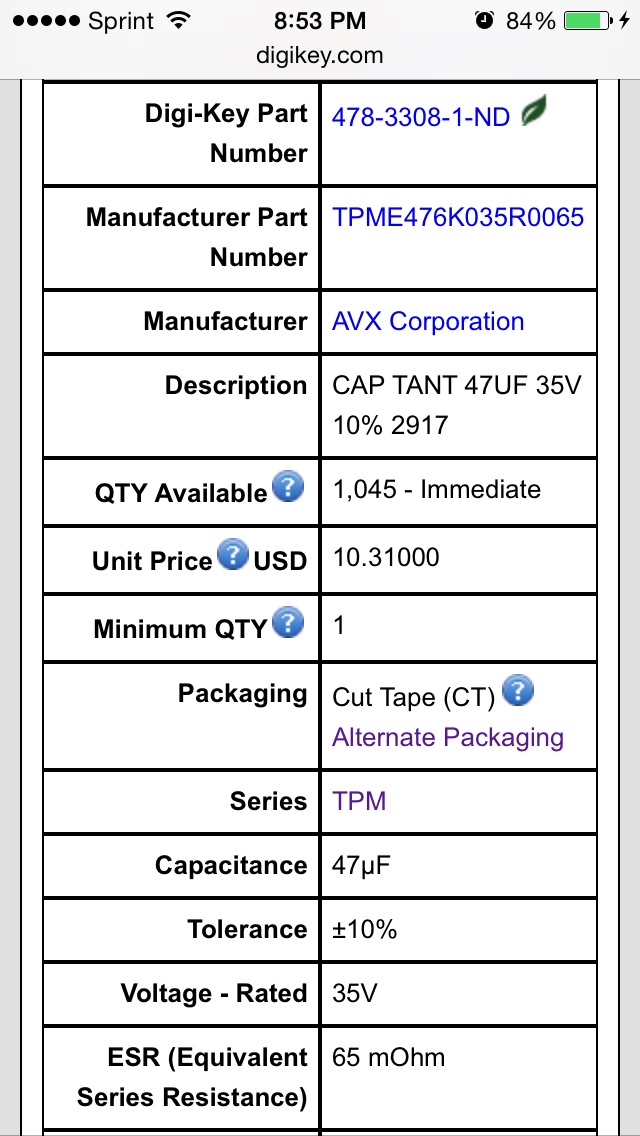Open the Alternate Packaging link

pos(448,738)
